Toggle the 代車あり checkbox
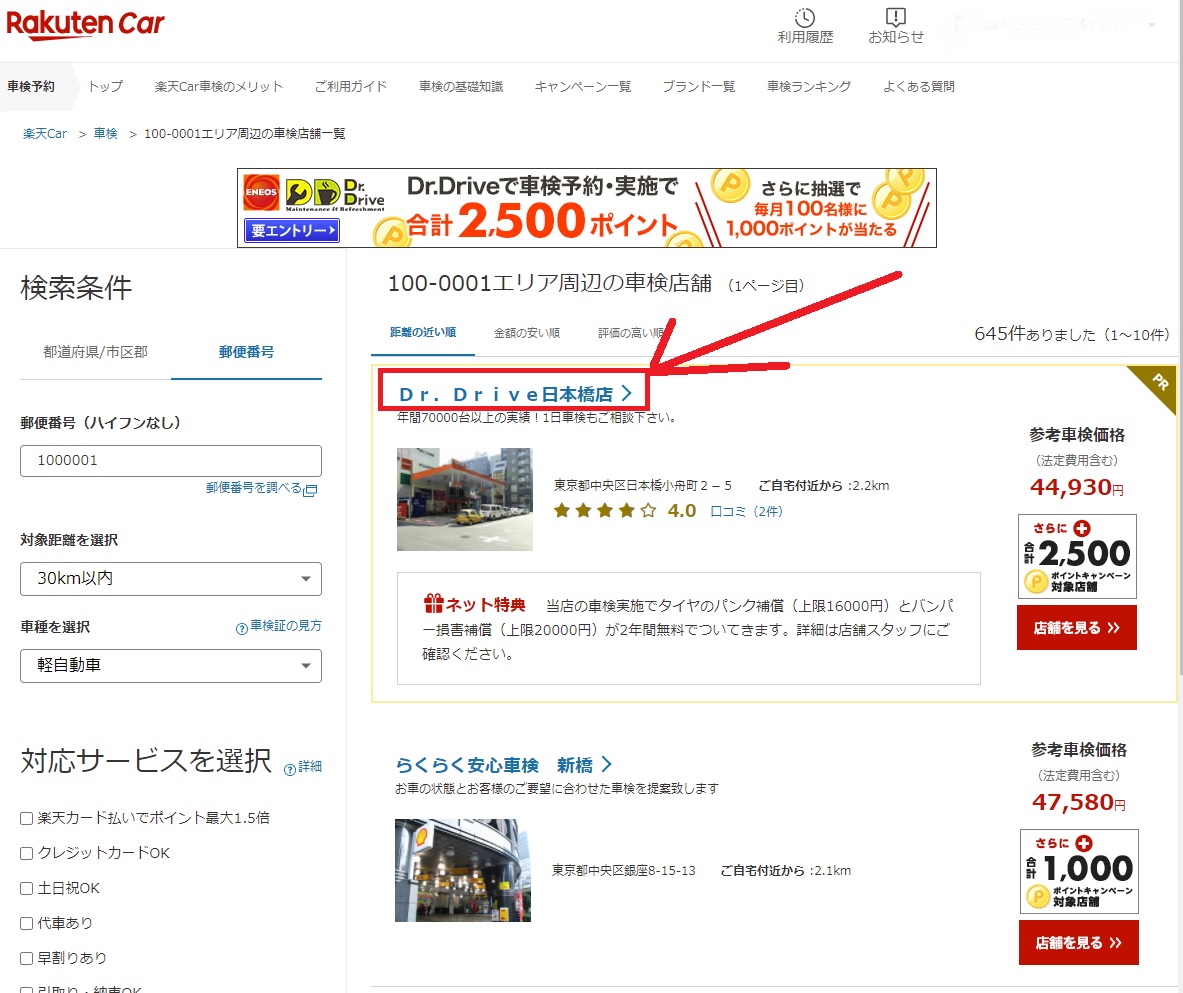The width and height of the screenshot is (1183, 993). coord(26,923)
